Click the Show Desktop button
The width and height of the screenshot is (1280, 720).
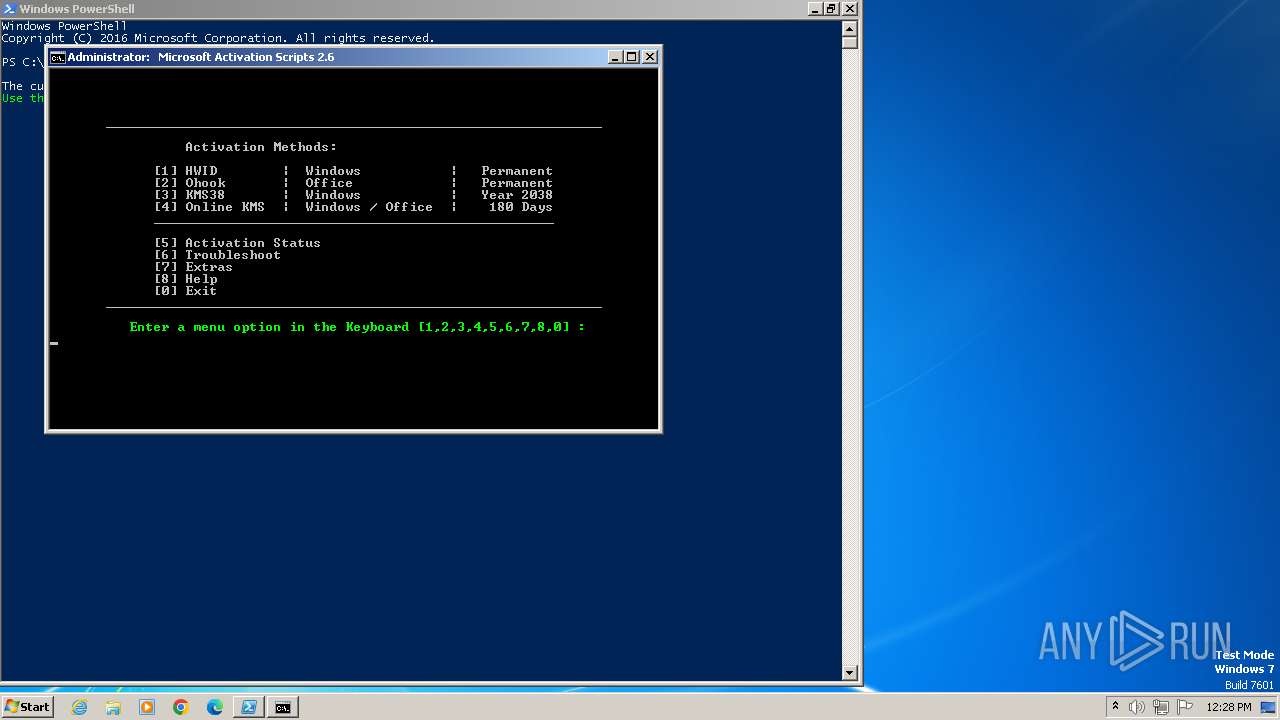1268,707
